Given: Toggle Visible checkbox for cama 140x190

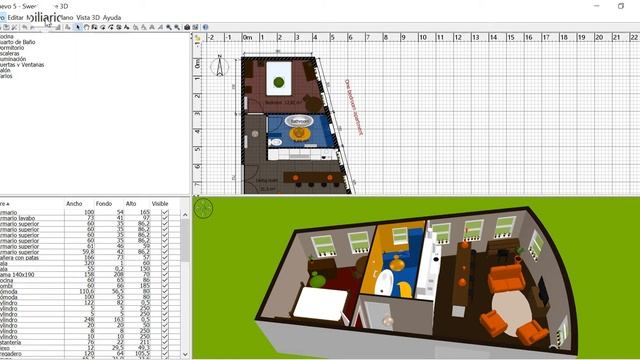Looking at the screenshot, I should (x=164, y=275).
